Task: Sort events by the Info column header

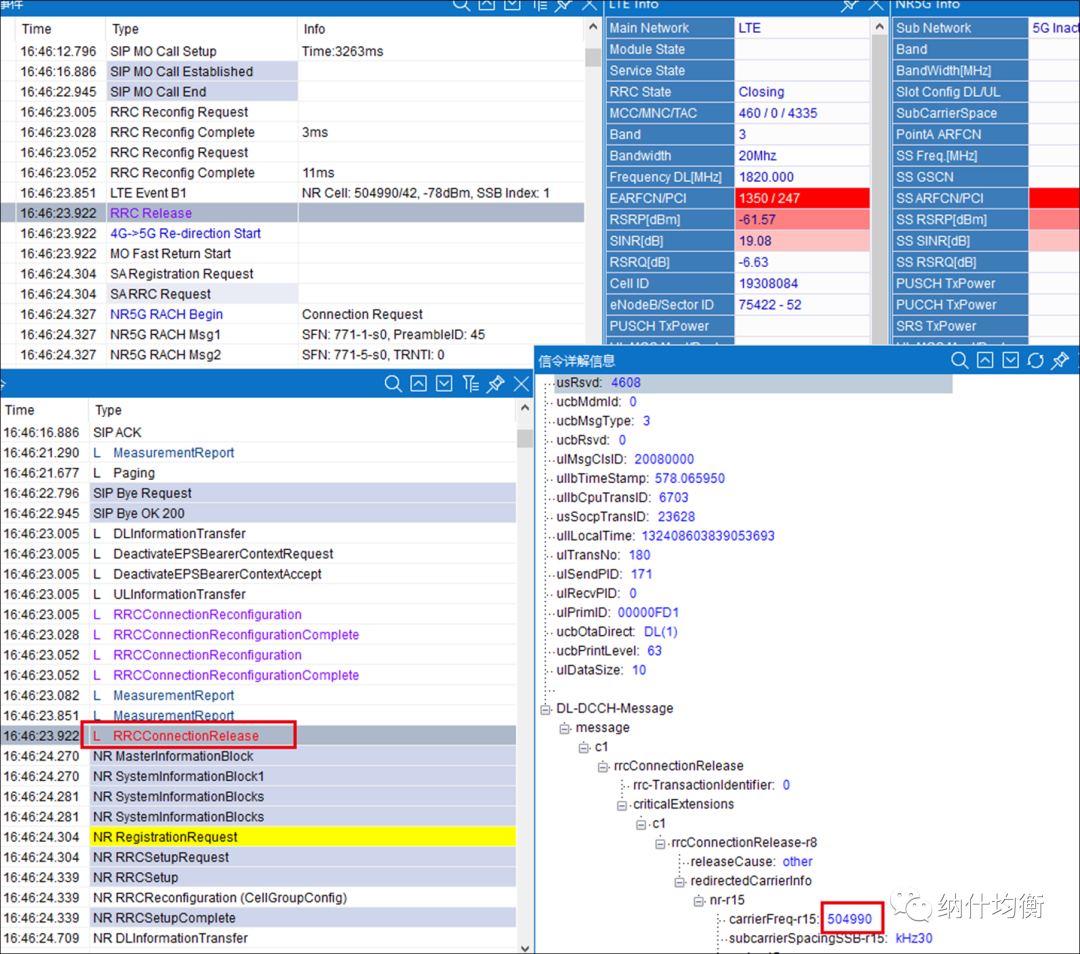Action: click(441, 29)
